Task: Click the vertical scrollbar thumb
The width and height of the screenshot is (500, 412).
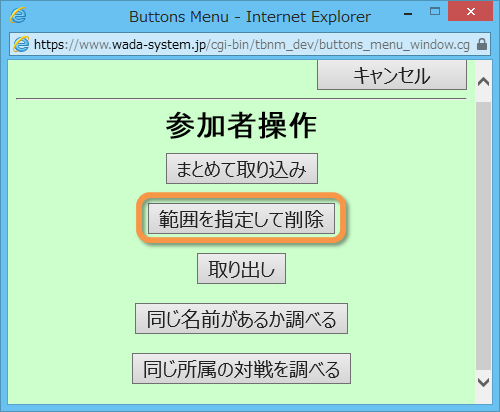Action: [x=483, y=236]
